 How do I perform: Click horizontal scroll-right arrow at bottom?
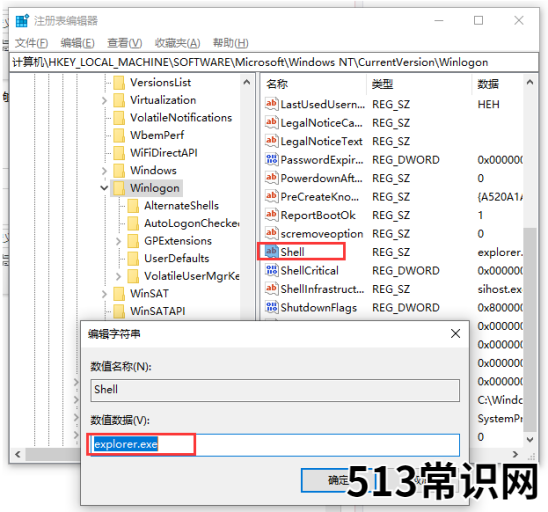515,454
